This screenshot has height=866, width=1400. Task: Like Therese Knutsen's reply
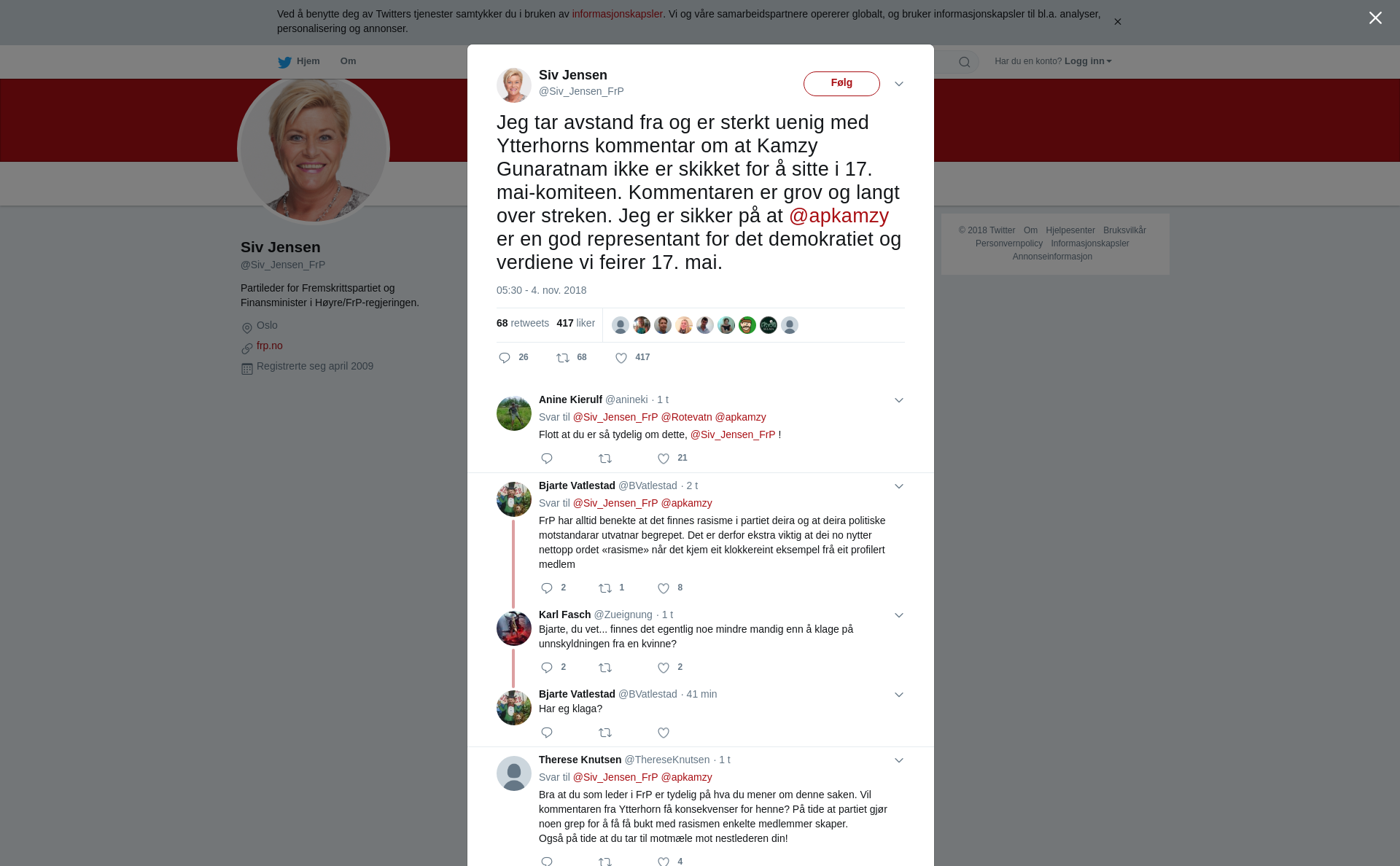pyautogui.click(x=664, y=861)
